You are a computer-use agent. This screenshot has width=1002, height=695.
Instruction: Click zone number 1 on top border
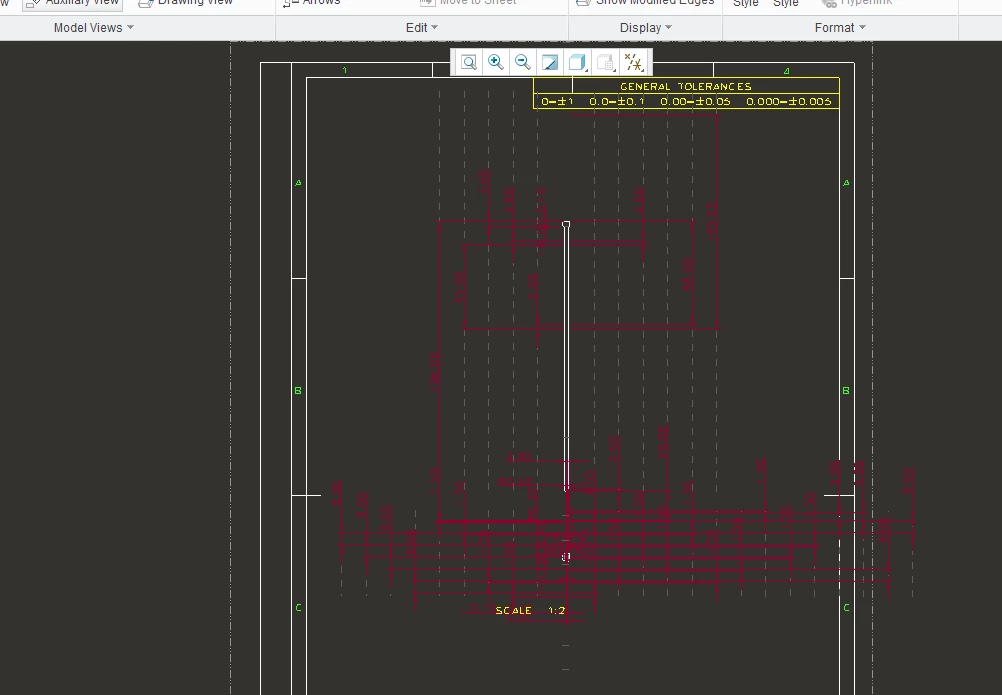(345, 70)
